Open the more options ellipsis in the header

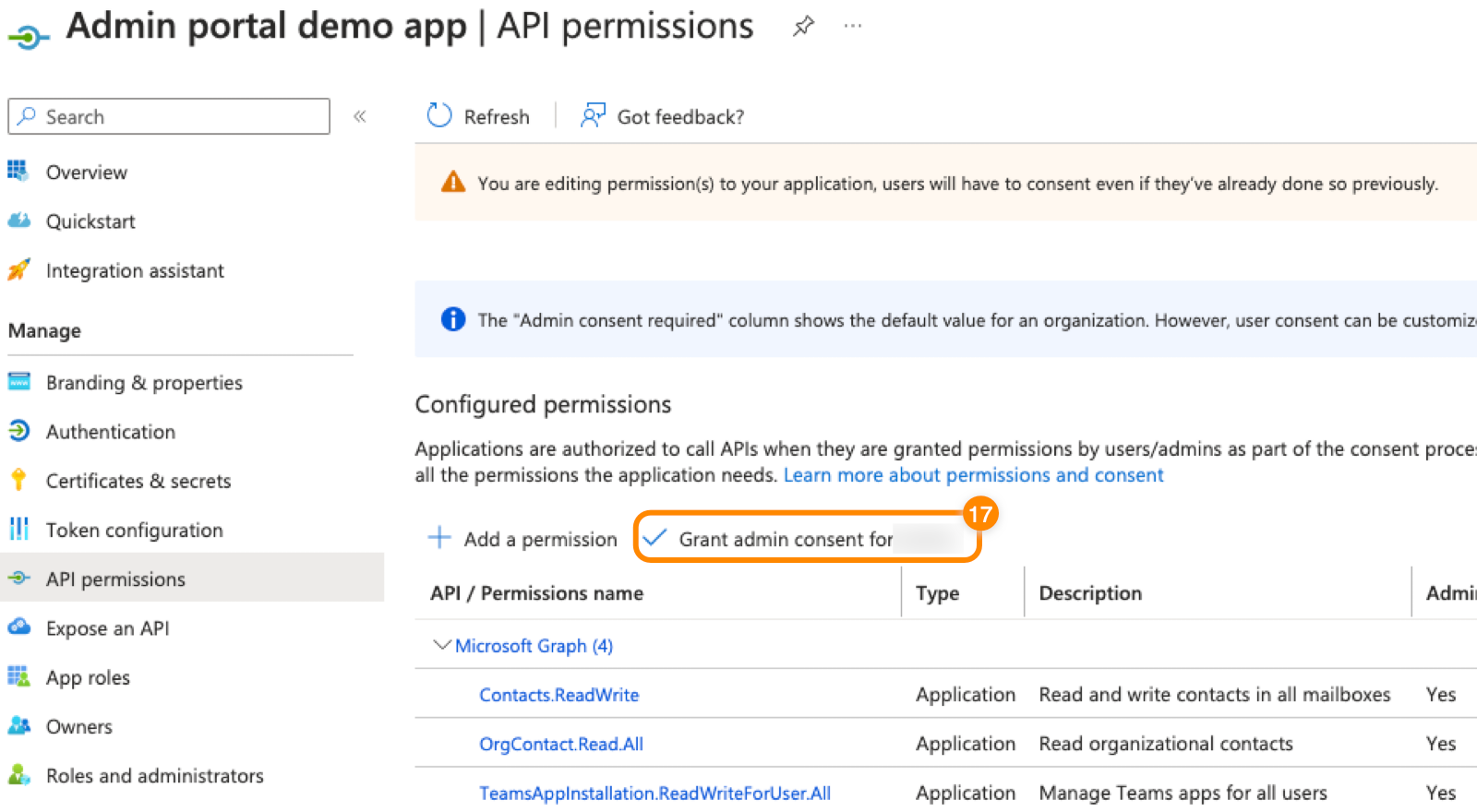(853, 26)
